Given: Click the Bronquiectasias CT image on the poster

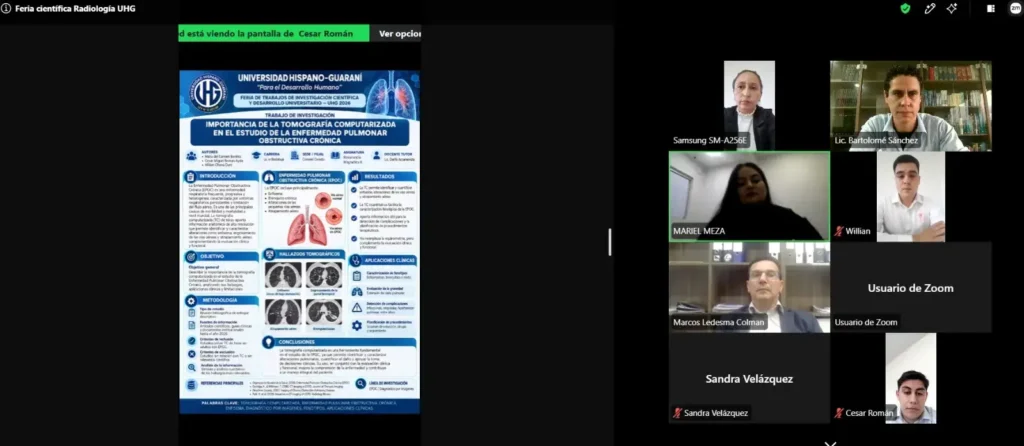Looking at the screenshot, I should 324,312.
